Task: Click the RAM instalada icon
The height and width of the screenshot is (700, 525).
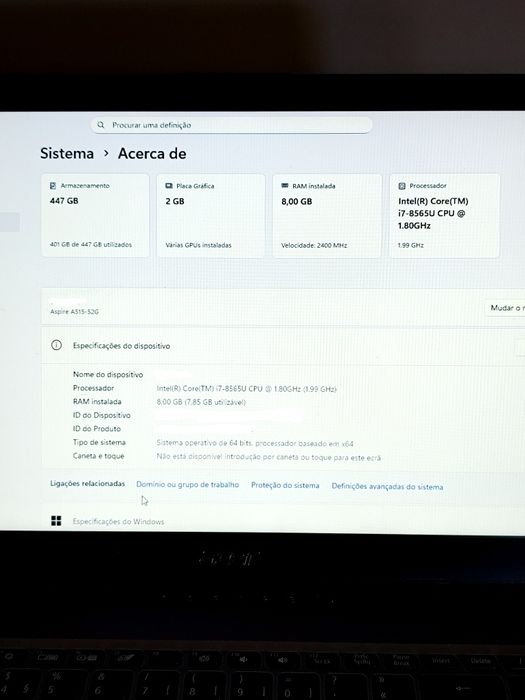Action: pos(285,186)
